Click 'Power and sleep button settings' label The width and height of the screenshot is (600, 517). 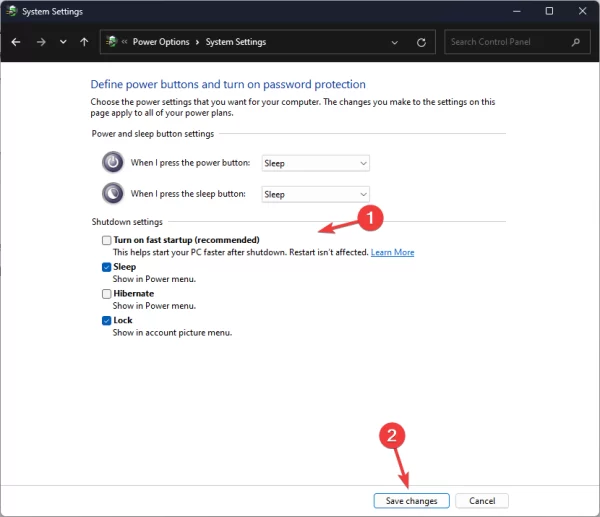153,134
